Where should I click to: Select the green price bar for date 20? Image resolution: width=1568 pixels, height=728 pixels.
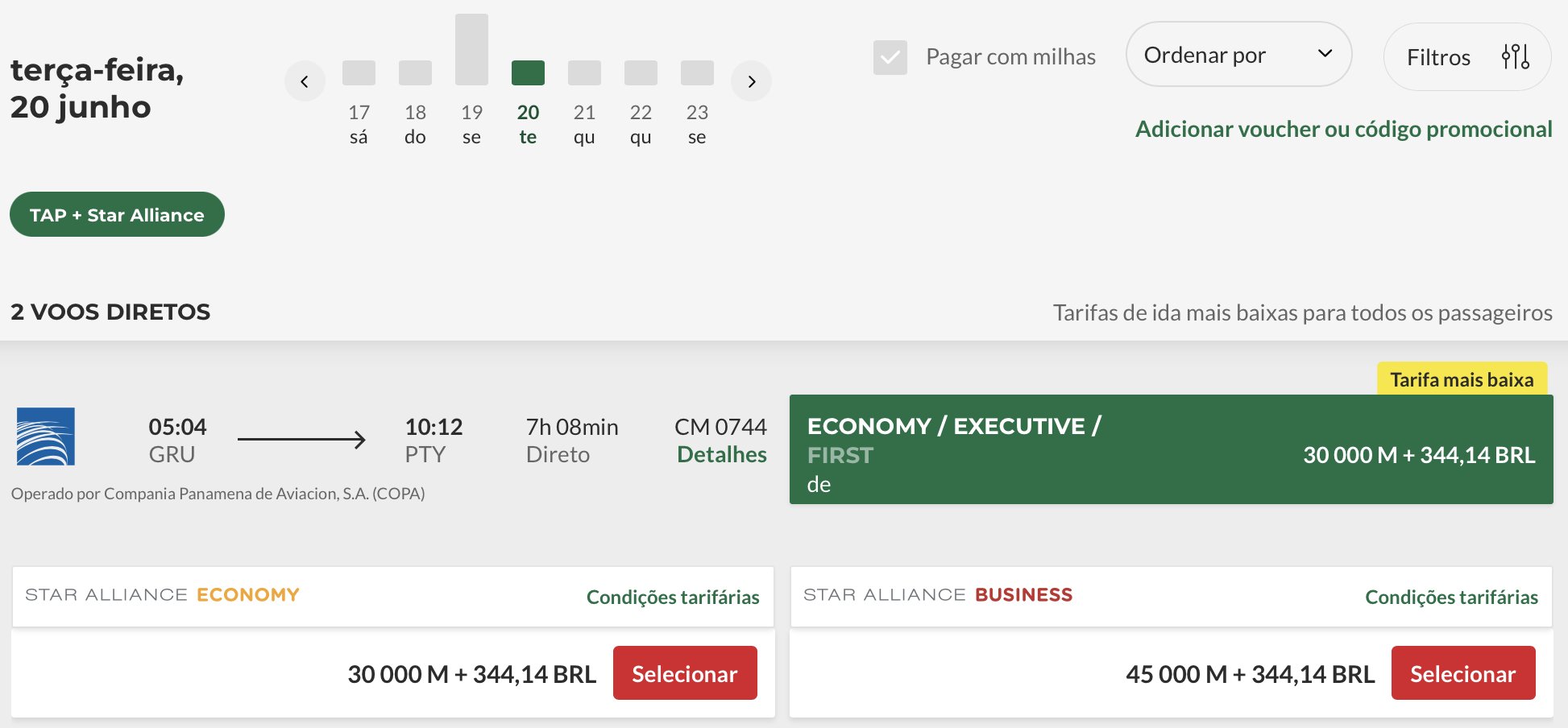pyautogui.click(x=528, y=72)
